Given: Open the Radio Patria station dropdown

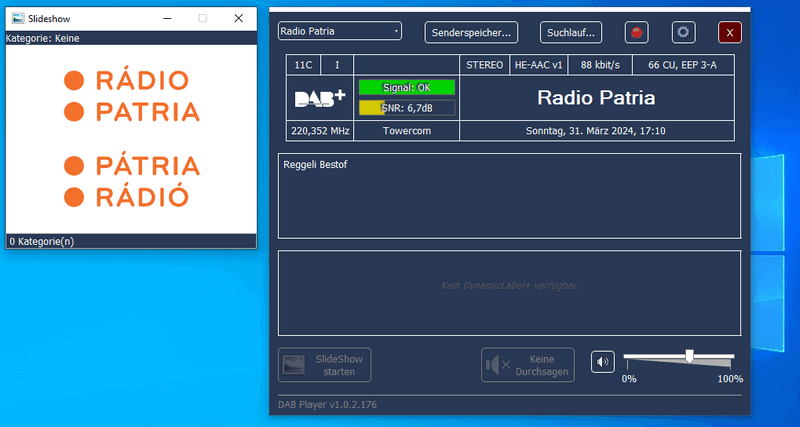Looking at the screenshot, I should (x=340, y=31).
